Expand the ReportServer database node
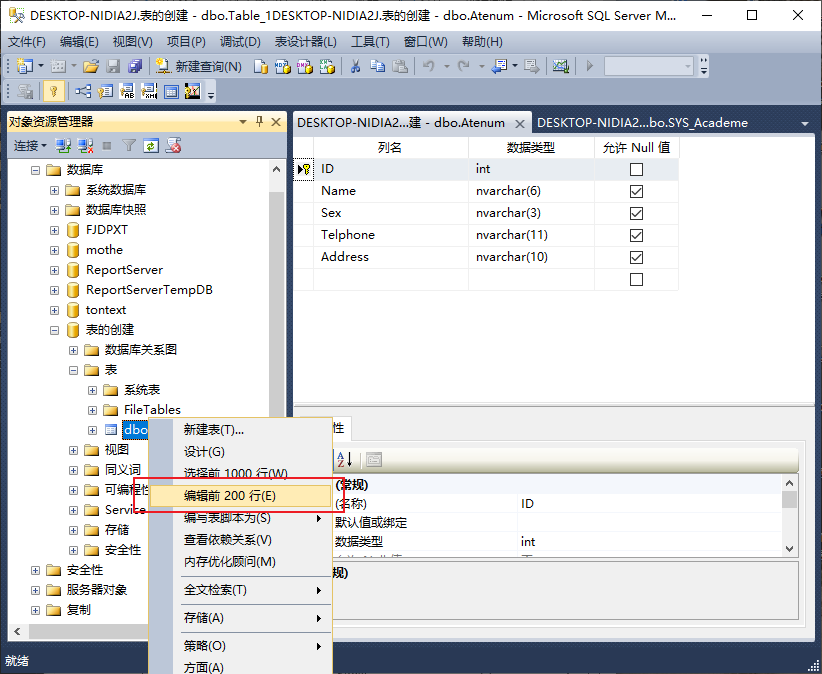The height and width of the screenshot is (674, 822). [x=54, y=270]
